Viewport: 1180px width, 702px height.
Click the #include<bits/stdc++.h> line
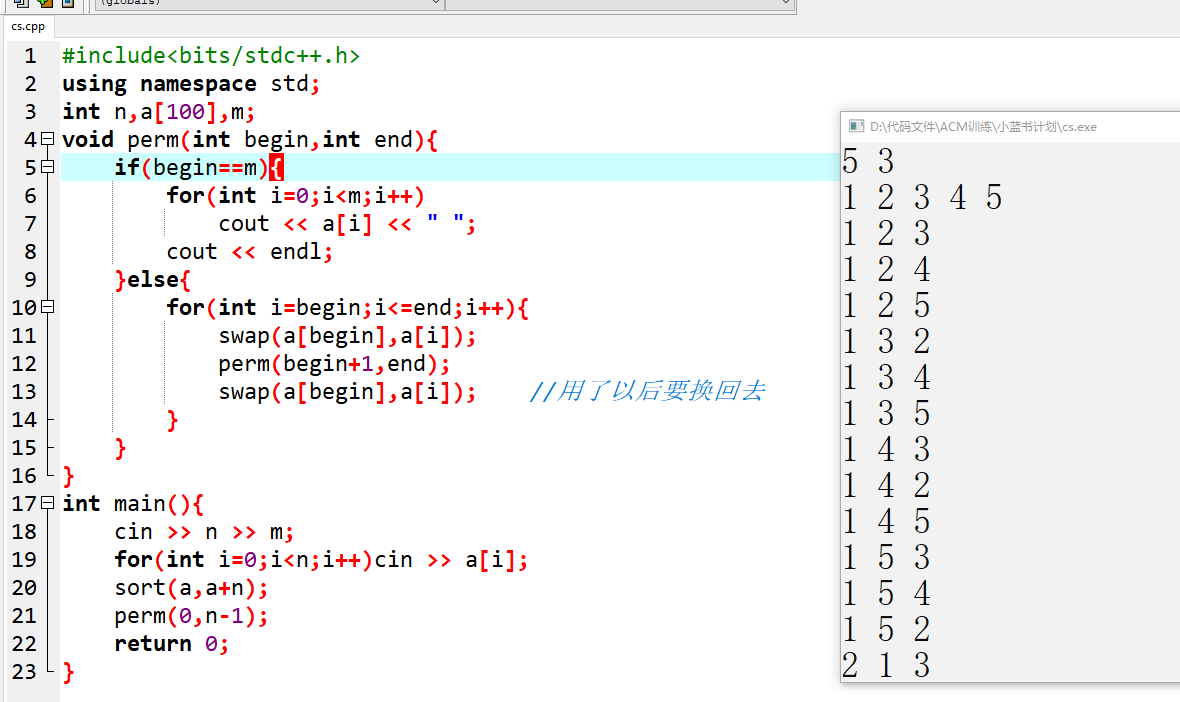(x=211, y=56)
